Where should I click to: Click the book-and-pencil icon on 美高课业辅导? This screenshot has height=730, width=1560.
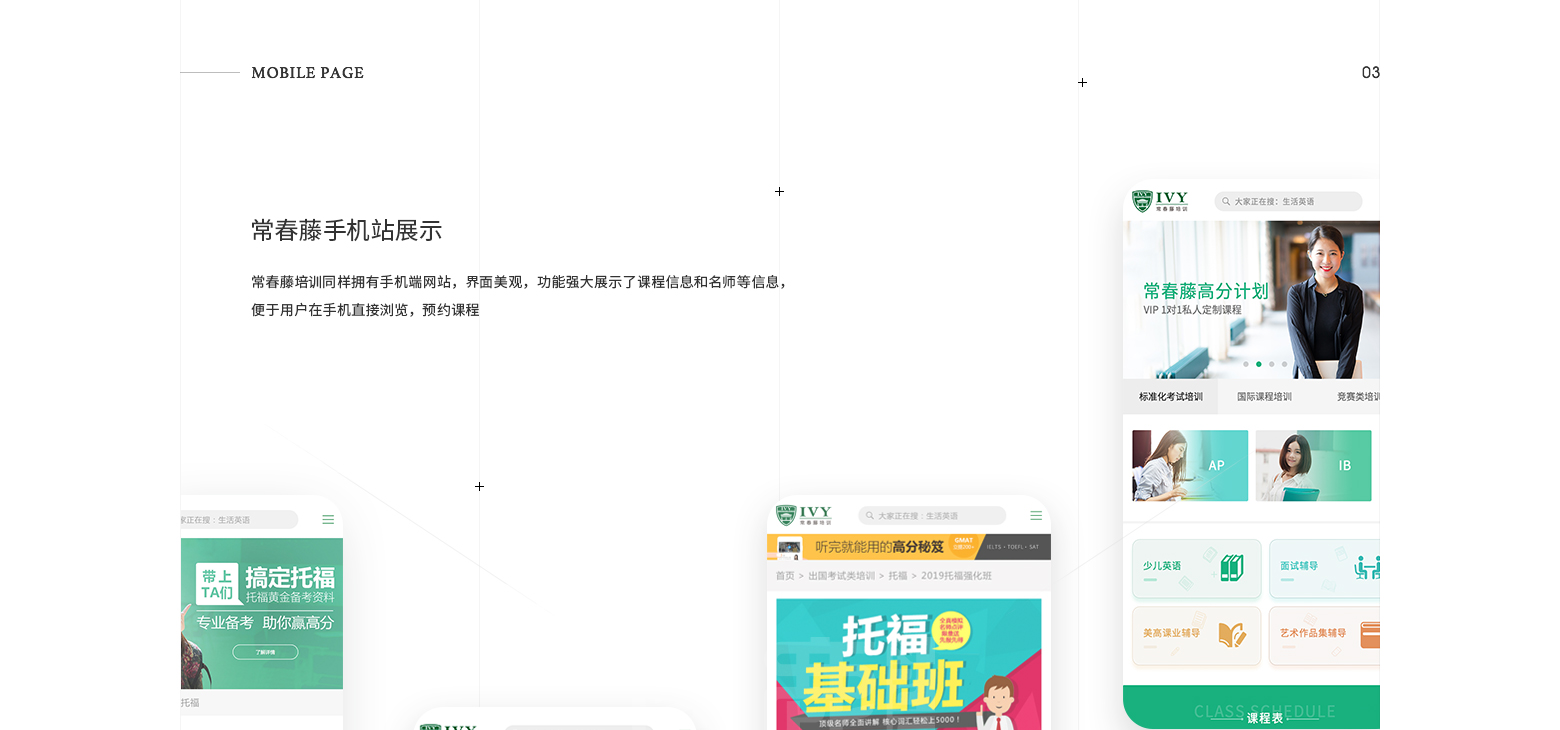1232,635
